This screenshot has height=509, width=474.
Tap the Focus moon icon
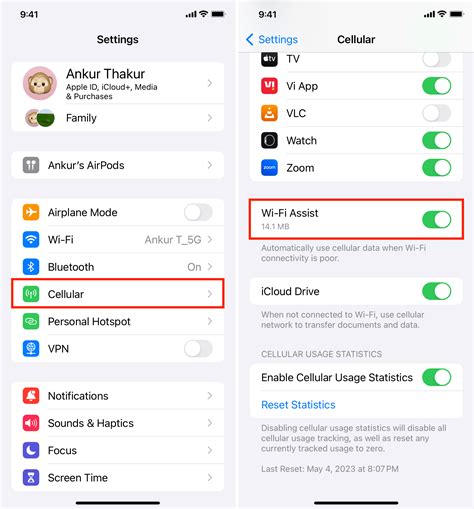(x=31, y=450)
